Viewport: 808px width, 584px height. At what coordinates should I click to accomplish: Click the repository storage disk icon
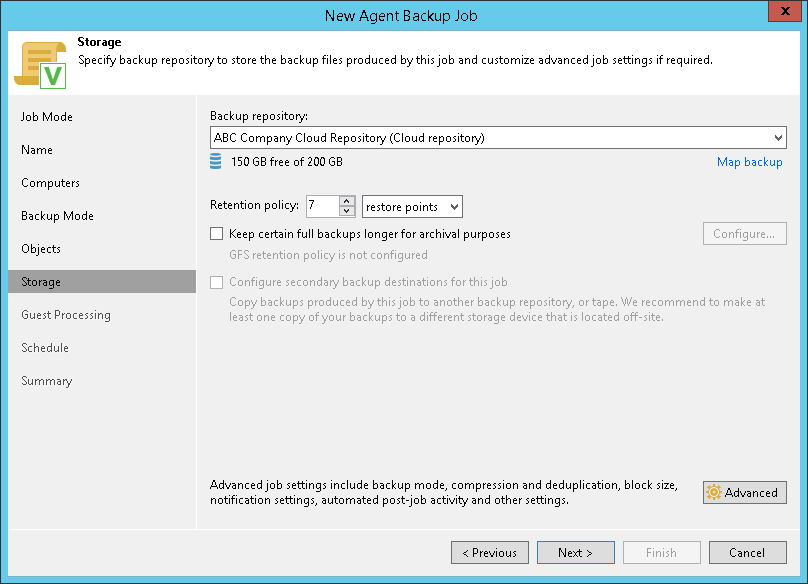pyautogui.click(x=216, y=162)
